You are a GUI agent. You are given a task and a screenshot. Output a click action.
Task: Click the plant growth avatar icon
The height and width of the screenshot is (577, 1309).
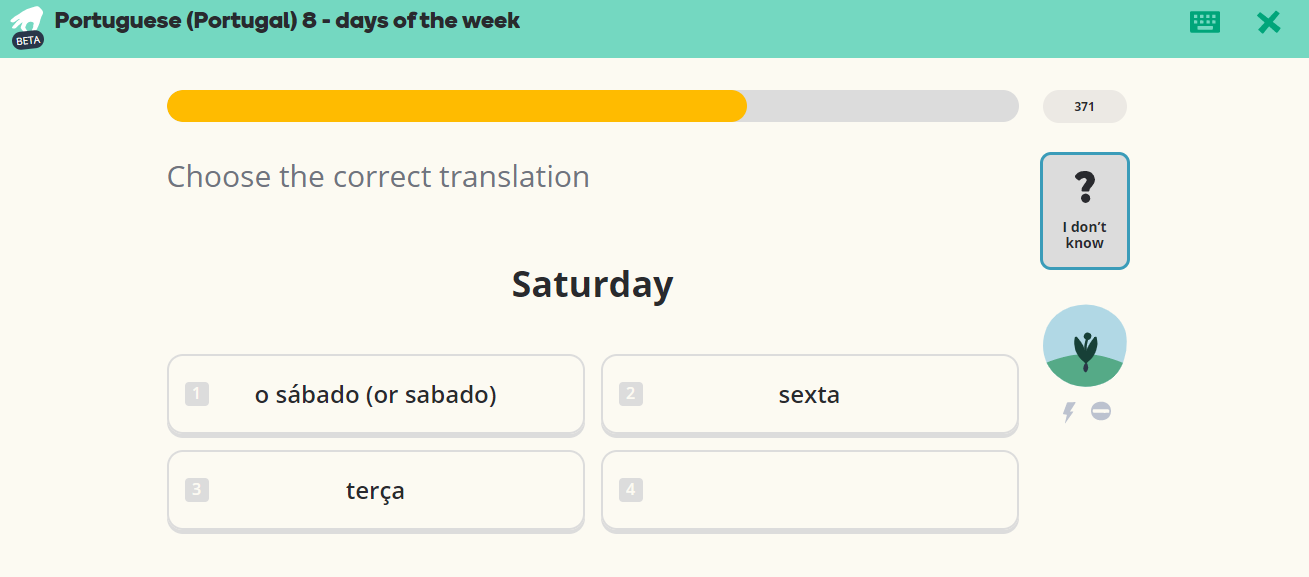[x=1085, y=346]
